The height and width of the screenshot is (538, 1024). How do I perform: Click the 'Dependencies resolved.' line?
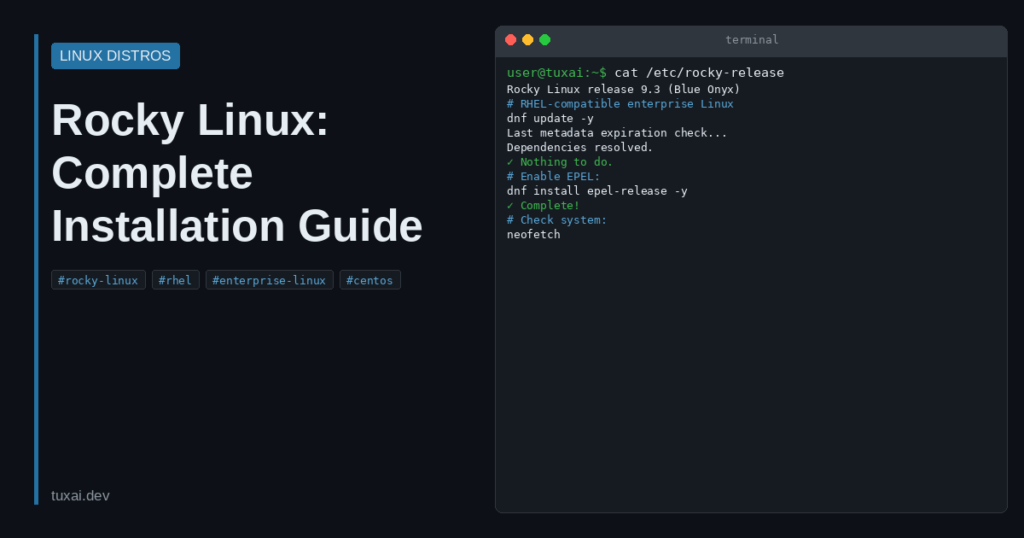(579, 148)
